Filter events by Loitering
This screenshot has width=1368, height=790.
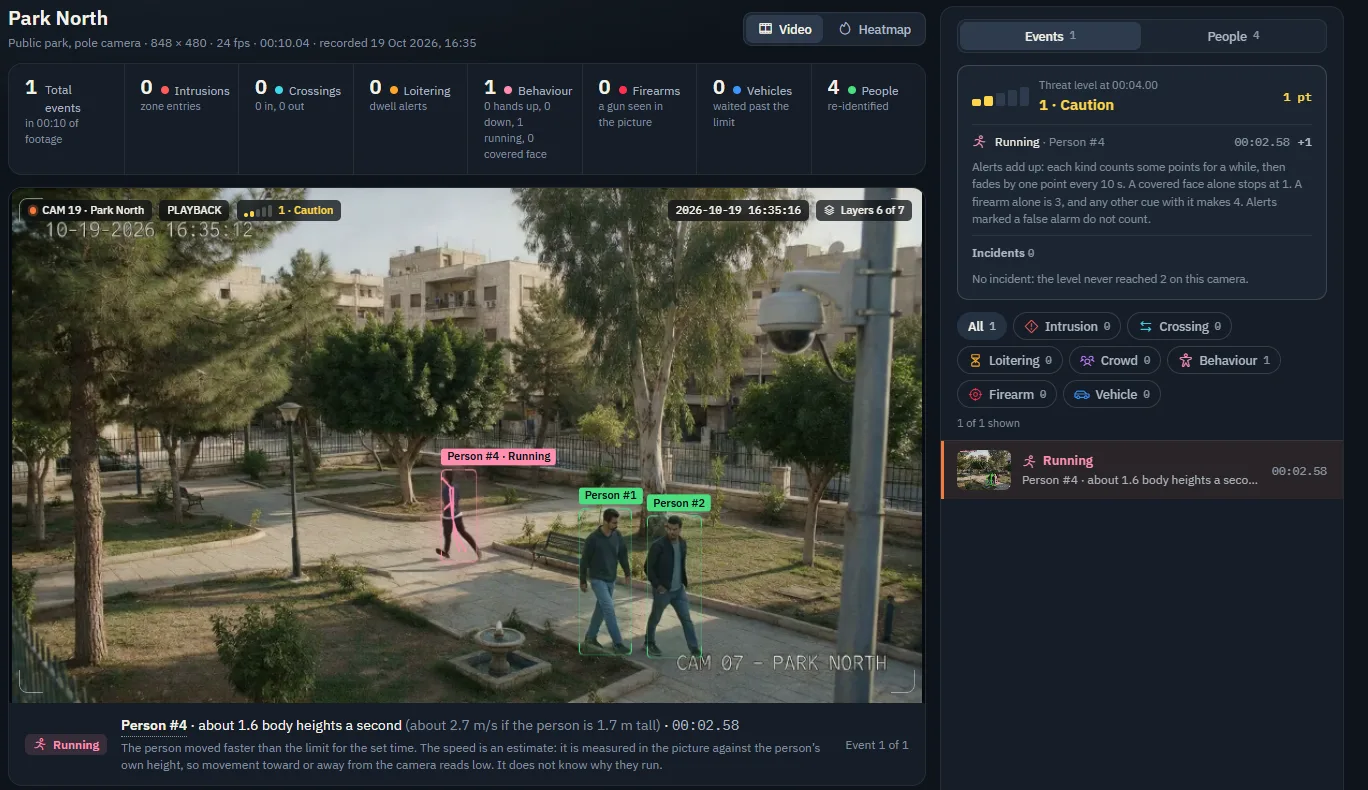coord(1010,360)
